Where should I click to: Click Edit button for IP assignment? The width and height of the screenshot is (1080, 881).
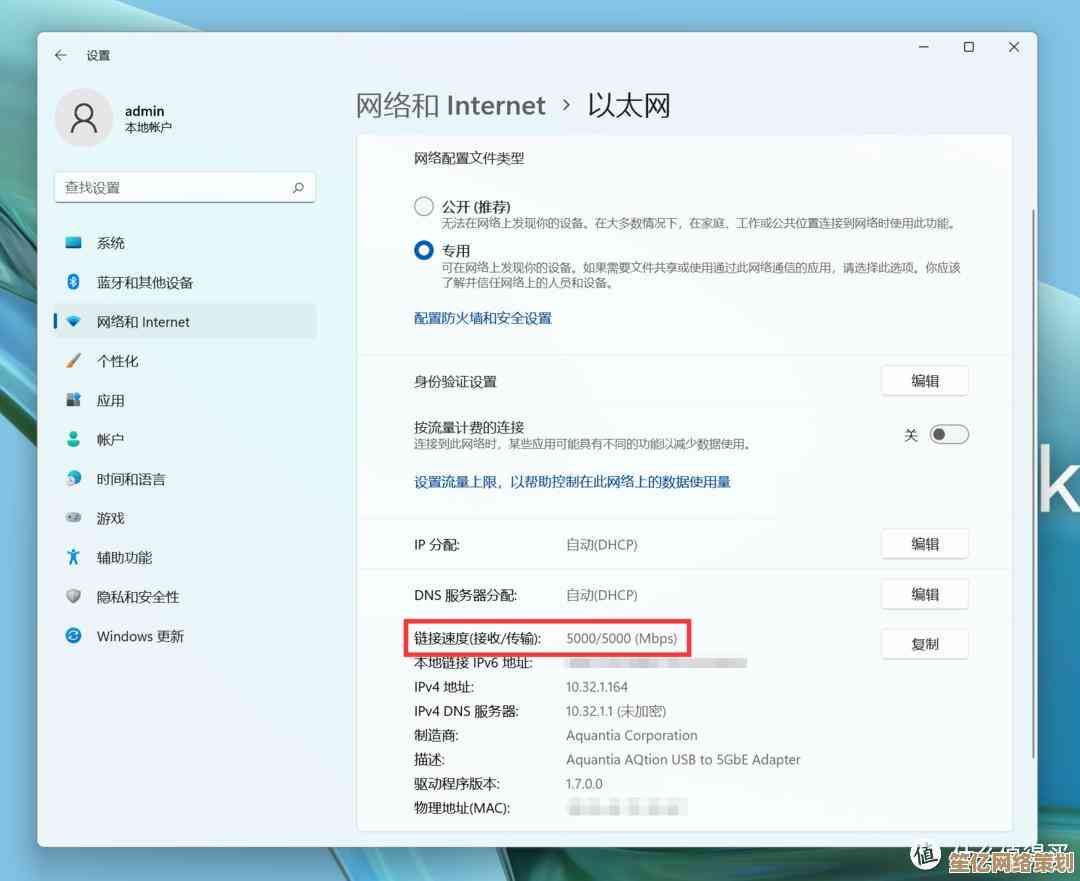(x=924, y=544)
